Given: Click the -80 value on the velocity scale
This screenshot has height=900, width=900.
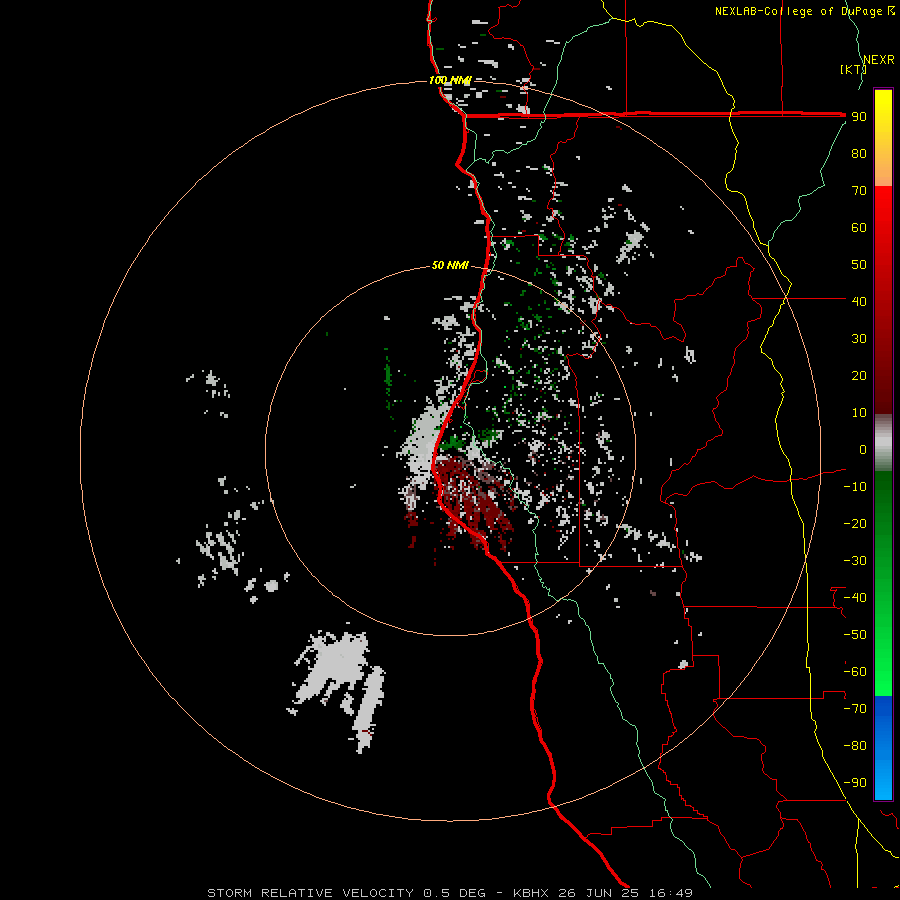Looking at the screenshot, I should pyautogui.click(x=855, y=746).
